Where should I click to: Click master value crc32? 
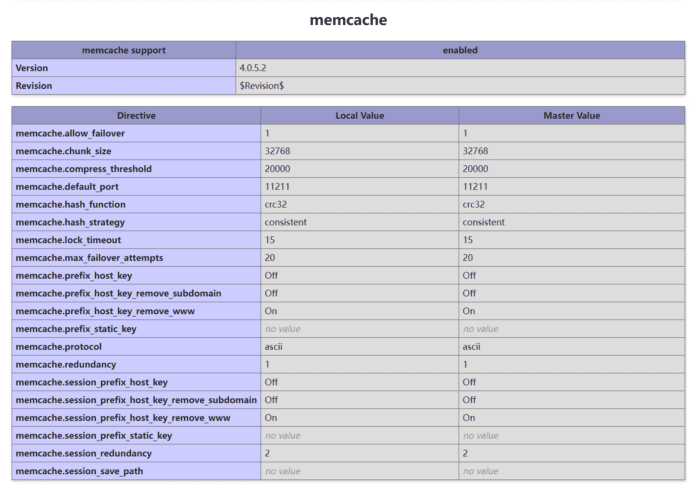(473, 204)
